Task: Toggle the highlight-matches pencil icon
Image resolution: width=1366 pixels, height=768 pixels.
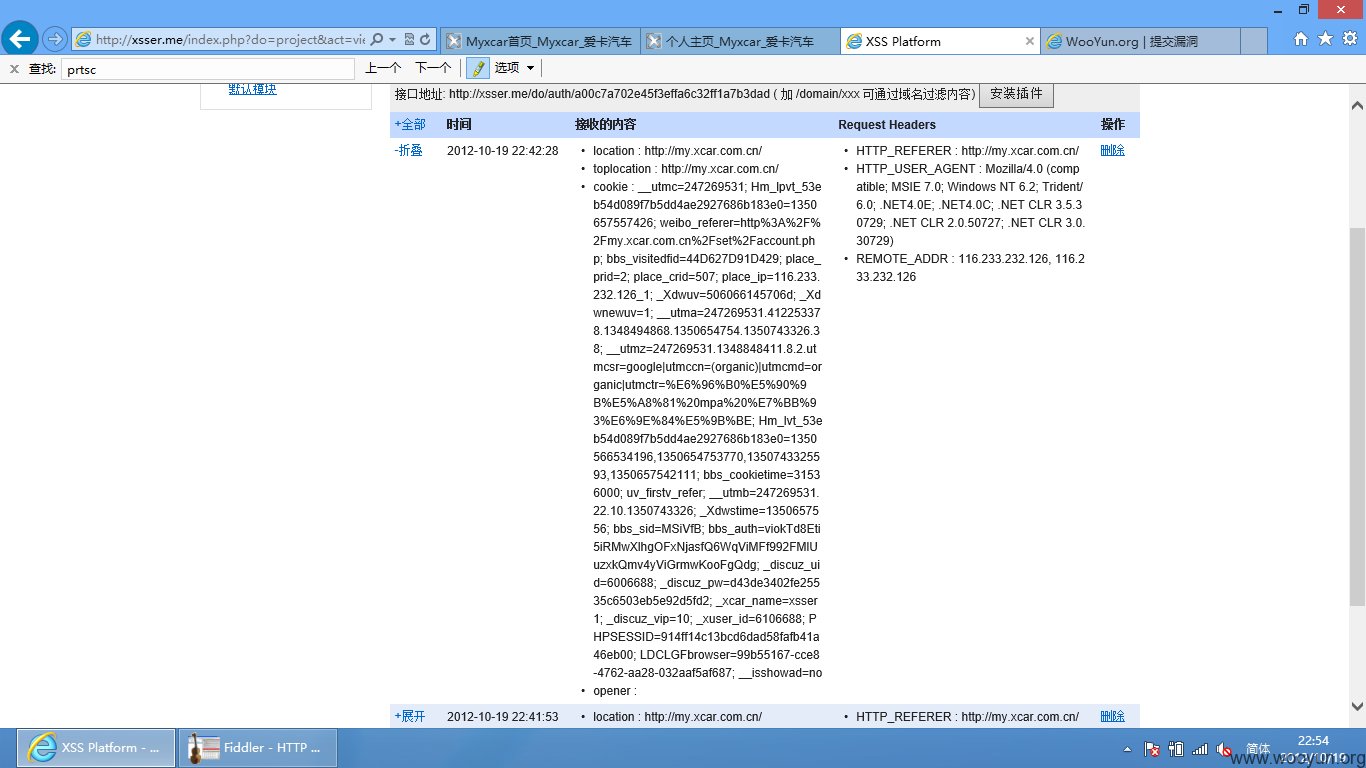Action: 478,68
